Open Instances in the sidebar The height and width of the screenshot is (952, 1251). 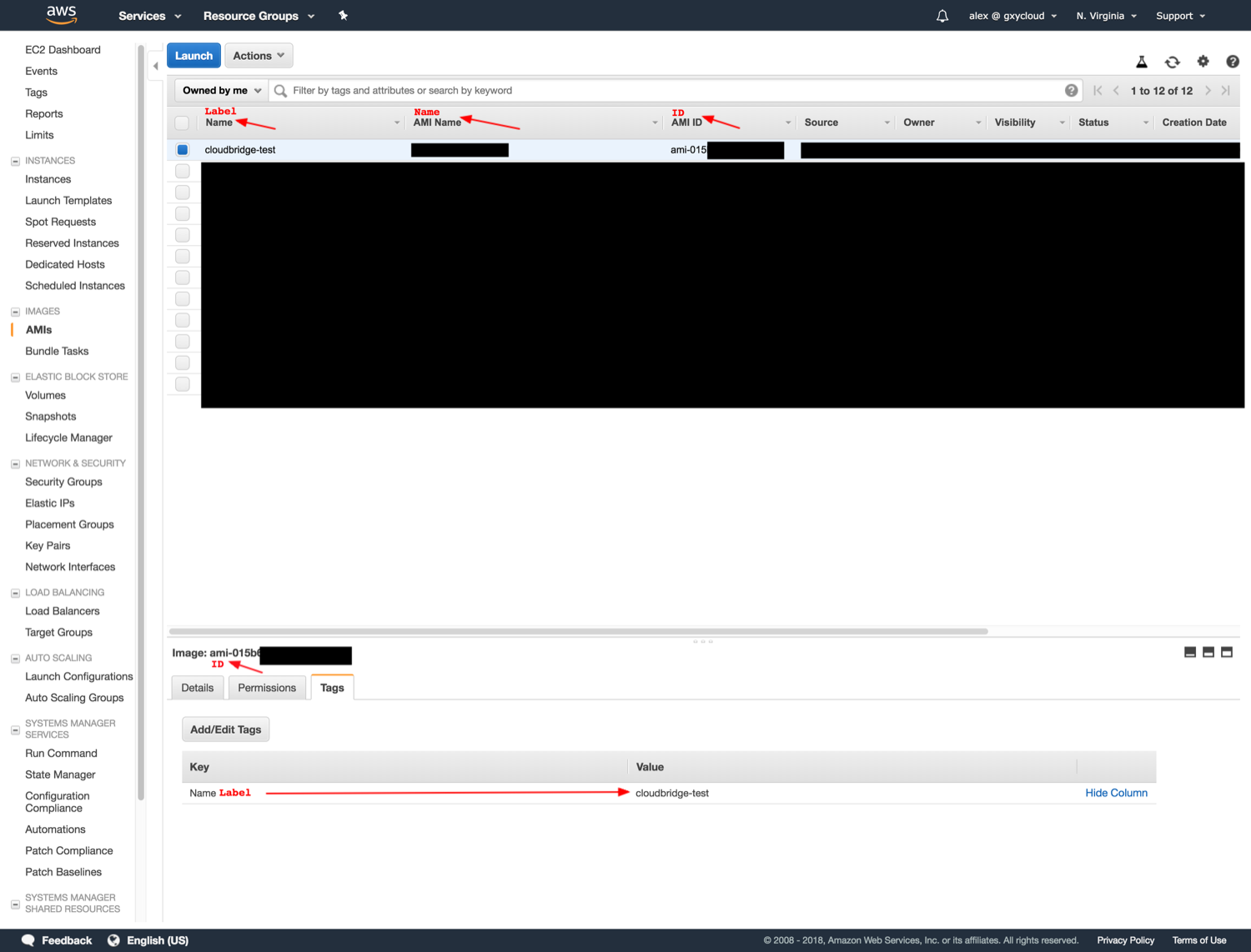click(48, 179)
